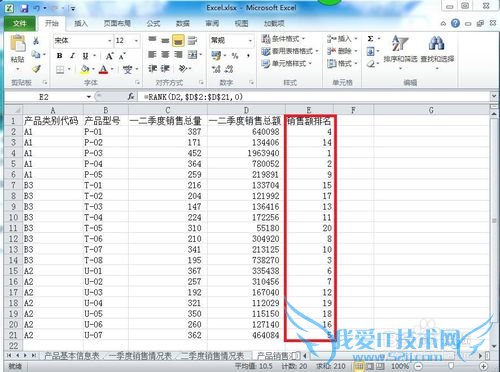
Task: Align text right
Action: pyautogui.click(x=178, y=55)
